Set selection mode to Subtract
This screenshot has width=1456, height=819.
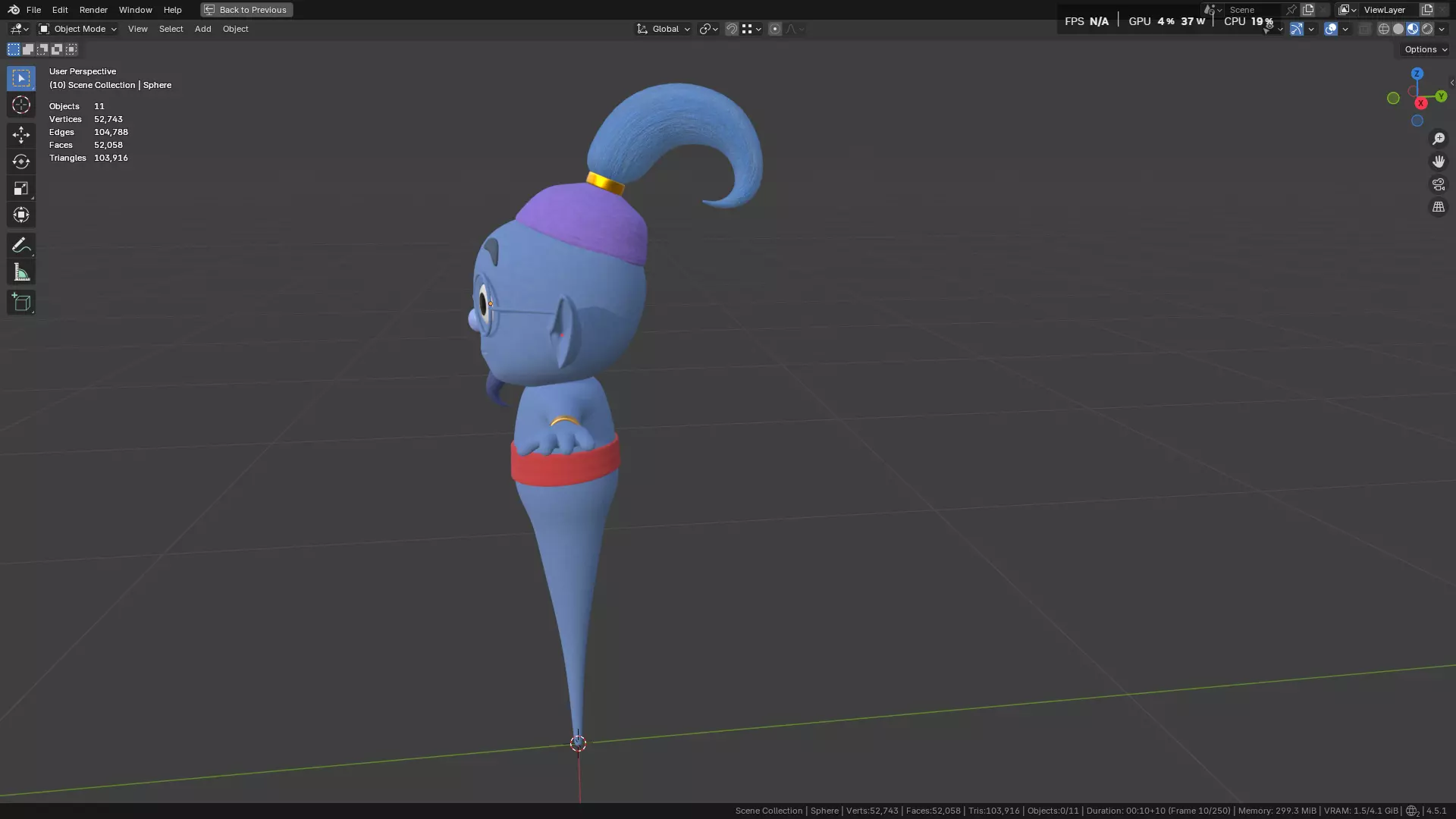pos(42,49)
